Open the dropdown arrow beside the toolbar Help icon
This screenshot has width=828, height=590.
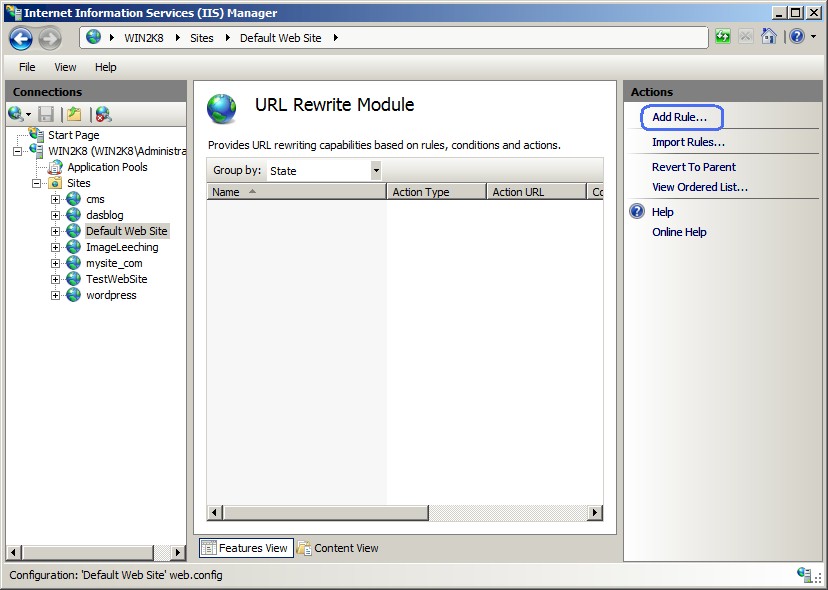point(813,37)
